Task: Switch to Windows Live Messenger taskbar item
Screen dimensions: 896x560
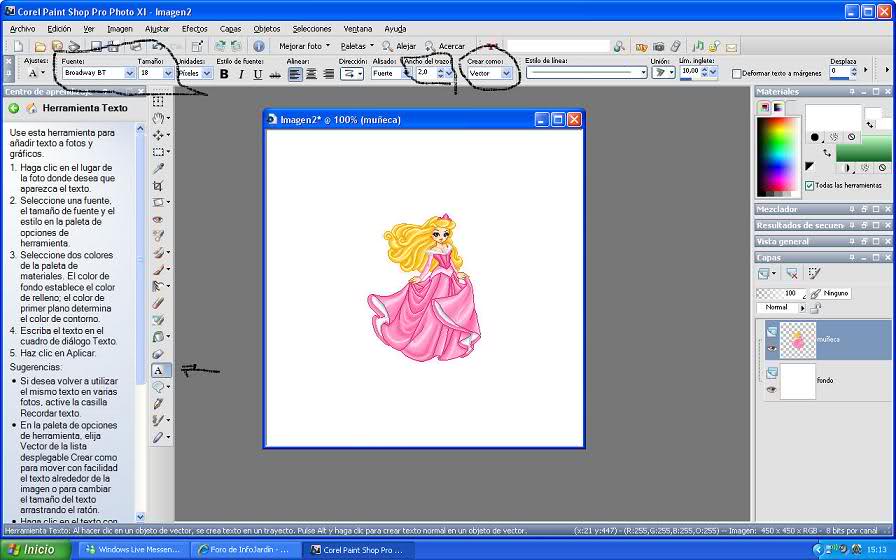Action: tap(133, 550)
